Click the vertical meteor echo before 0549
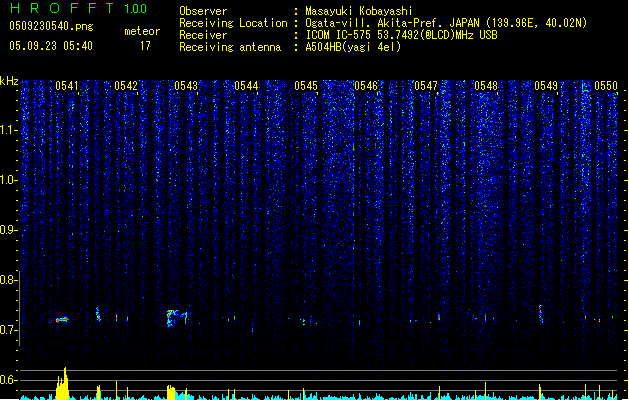Image resolution: width=629 pixels, height=400 pixels. [x=541, y=313]
